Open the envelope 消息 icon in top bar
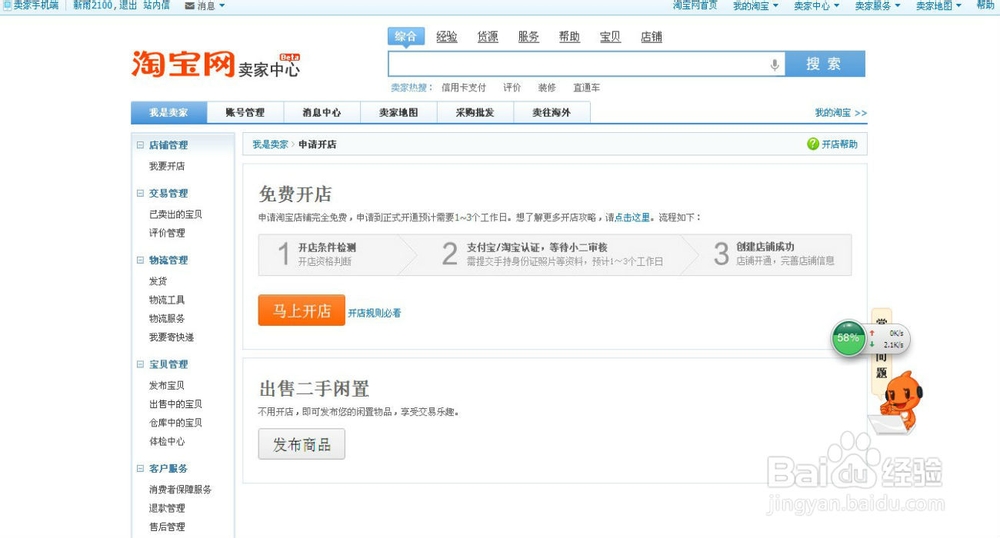The width and height of the screenshot is (1000, 538). click(x=189, y=6)
